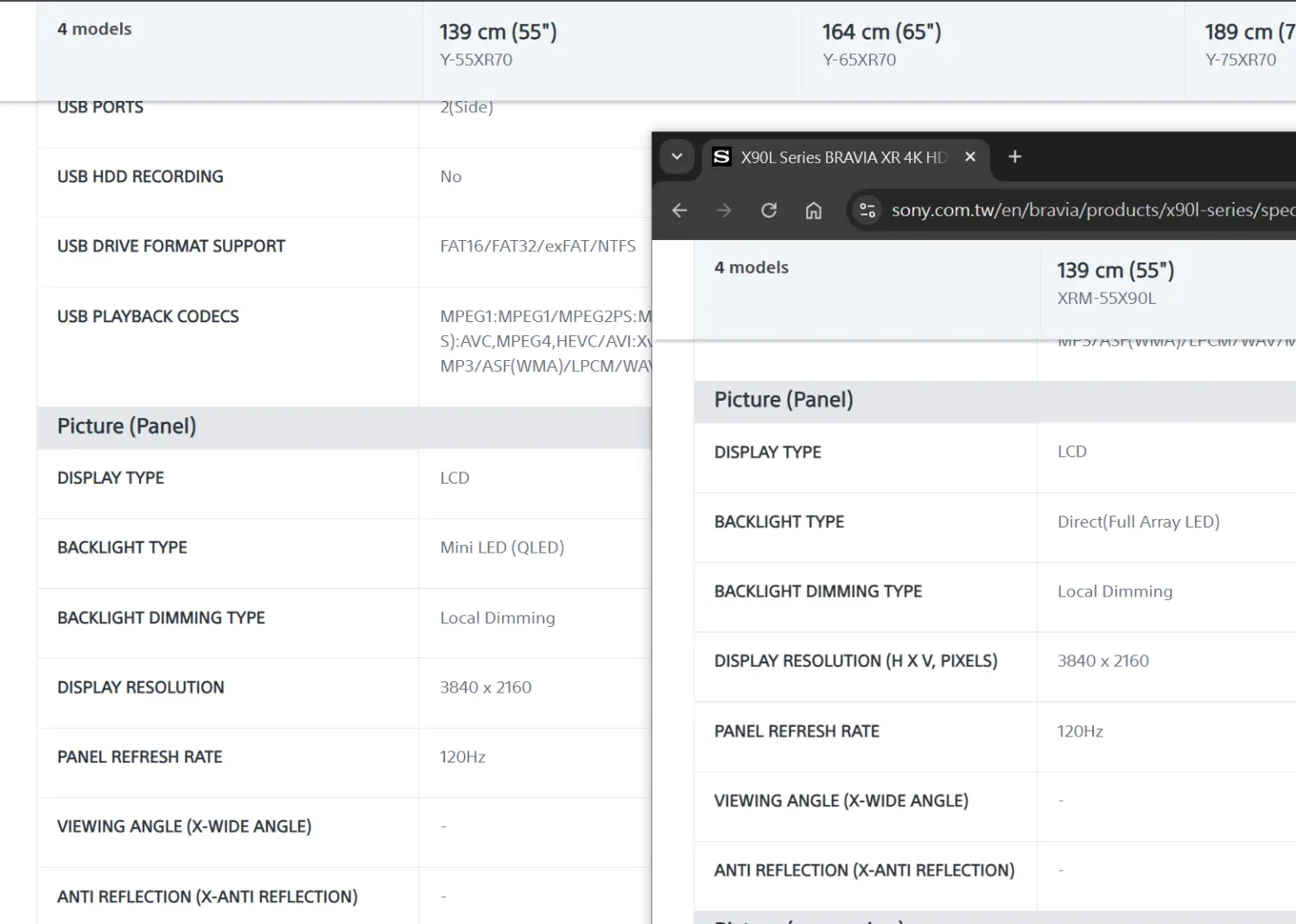Click '4 models' in the back window

[94, 28]
